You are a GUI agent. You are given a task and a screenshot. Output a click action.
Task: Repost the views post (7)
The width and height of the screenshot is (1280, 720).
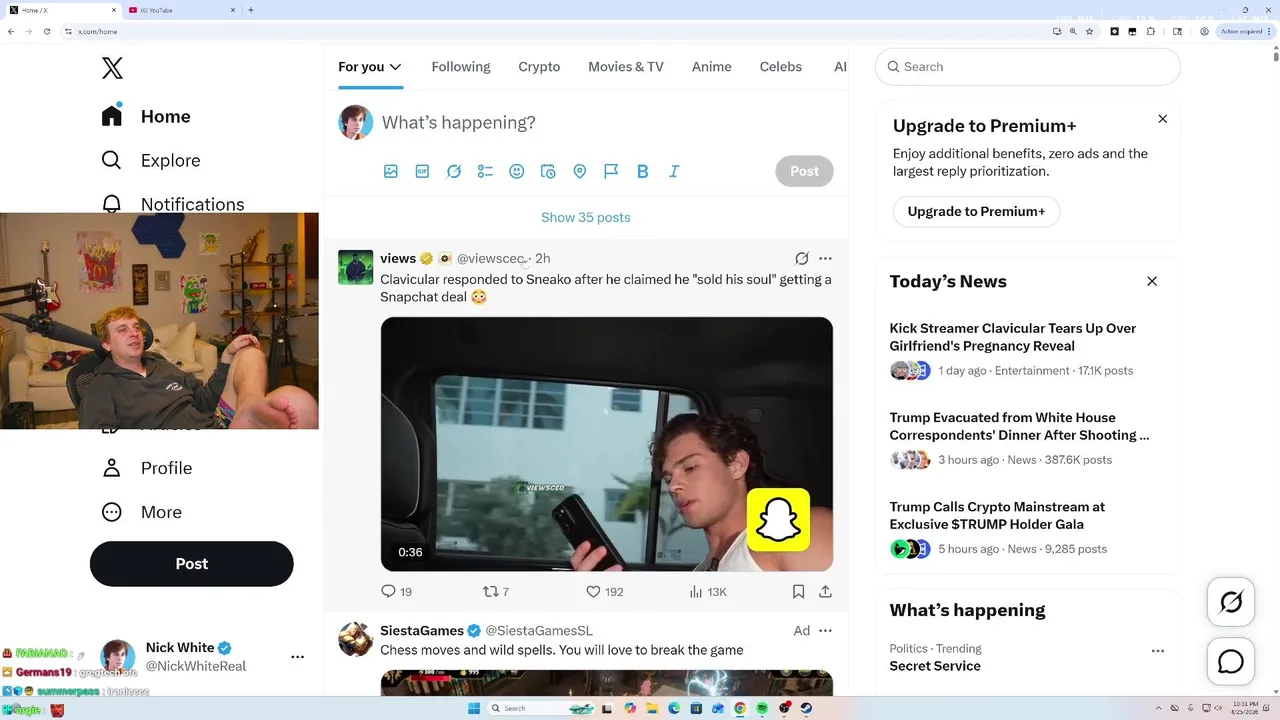coord(496,592)
